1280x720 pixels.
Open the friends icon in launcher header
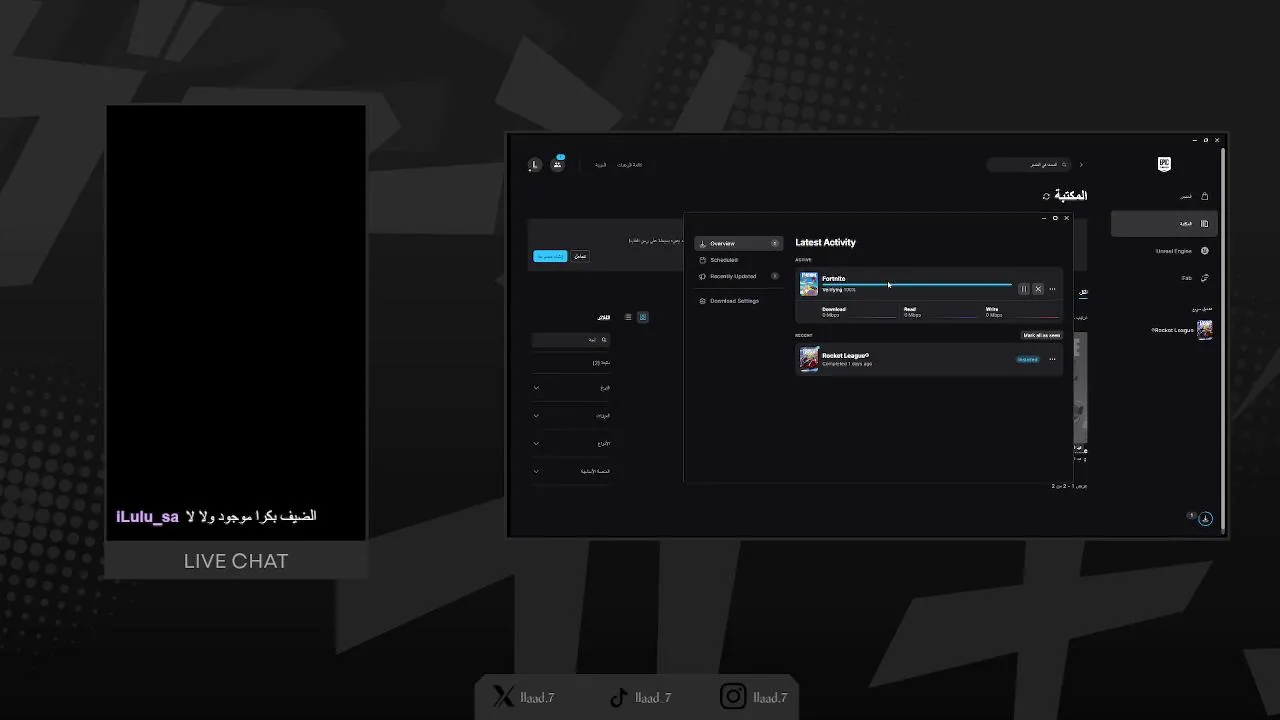(557, 164)
